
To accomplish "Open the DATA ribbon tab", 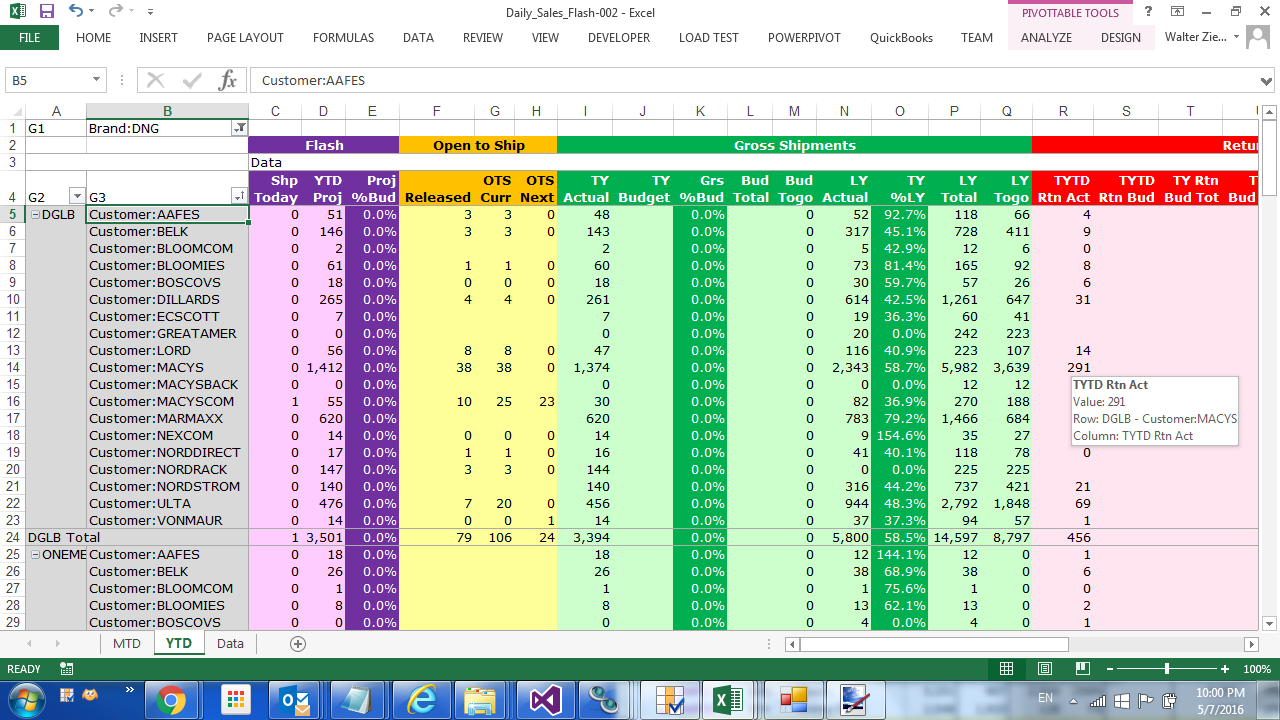I will (x=418, y=38).
